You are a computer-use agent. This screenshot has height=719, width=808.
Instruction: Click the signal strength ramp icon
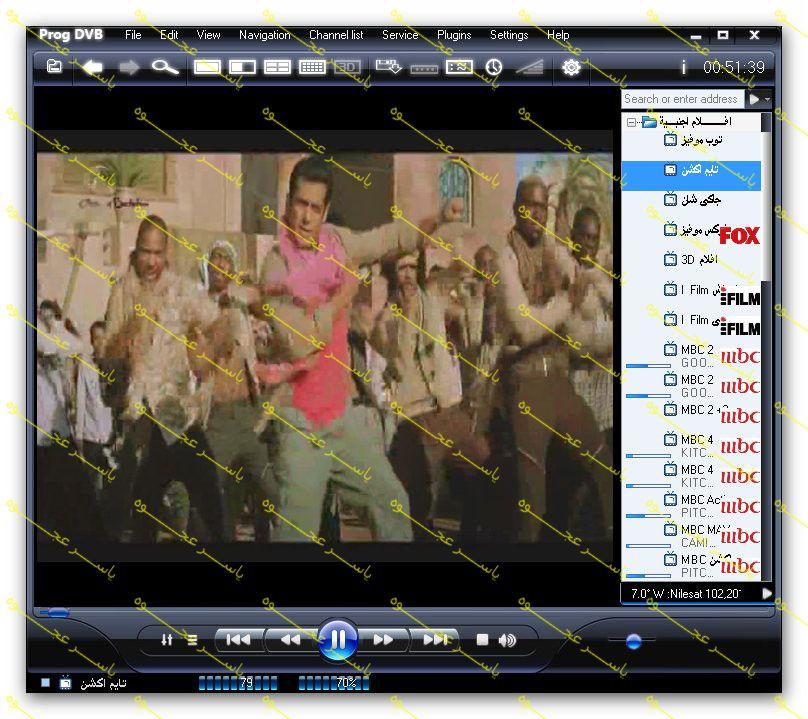pos(529,67)
